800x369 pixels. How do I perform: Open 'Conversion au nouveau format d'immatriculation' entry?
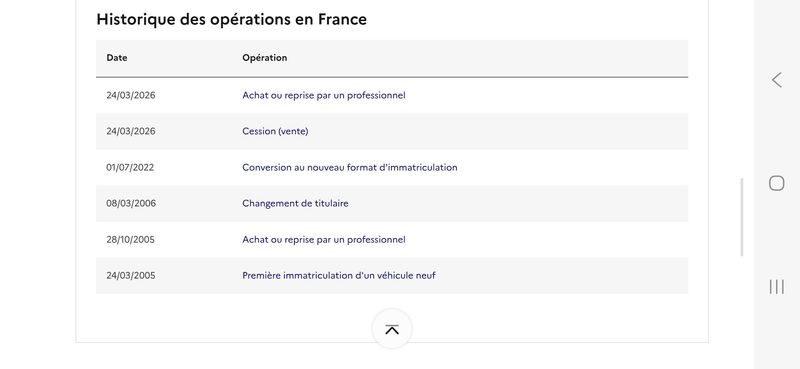pyautogui.click(x=349, y=167)
